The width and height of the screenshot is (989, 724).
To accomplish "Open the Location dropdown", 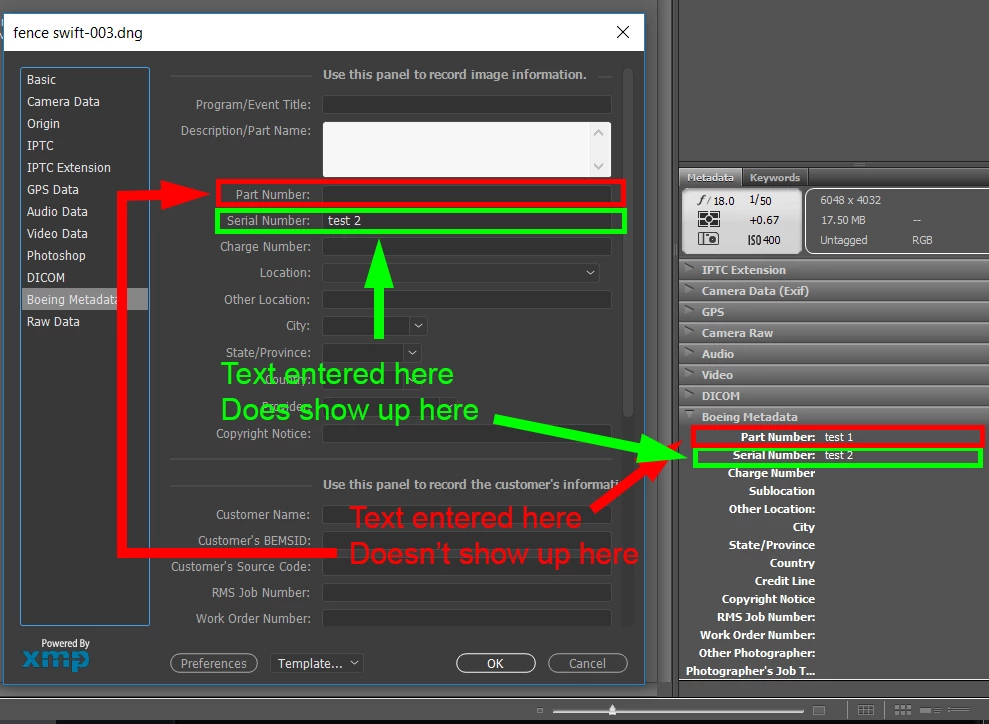I will coord(590,273).
